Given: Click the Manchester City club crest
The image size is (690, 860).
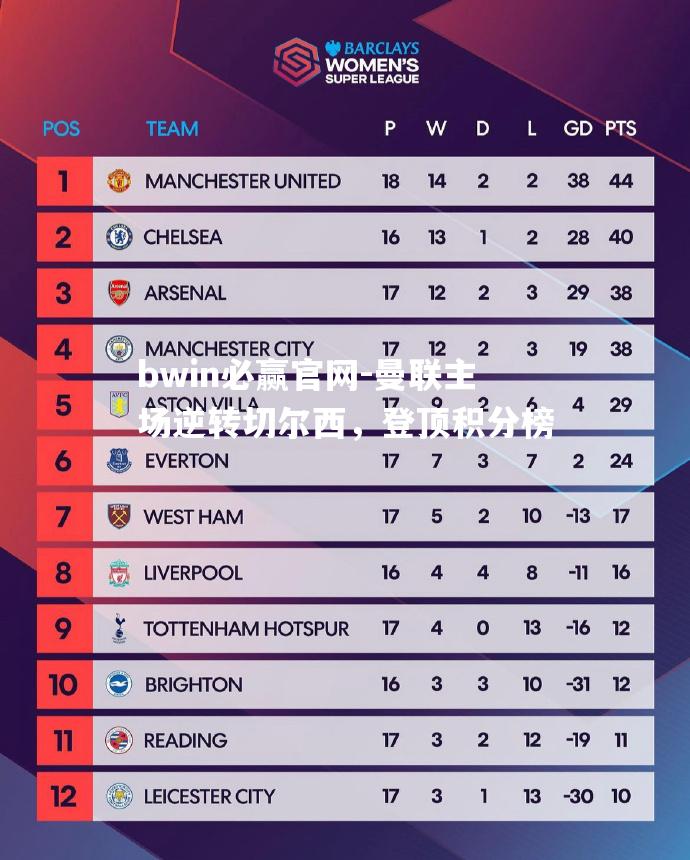Looking at the screenshot, I should (119, 349).
